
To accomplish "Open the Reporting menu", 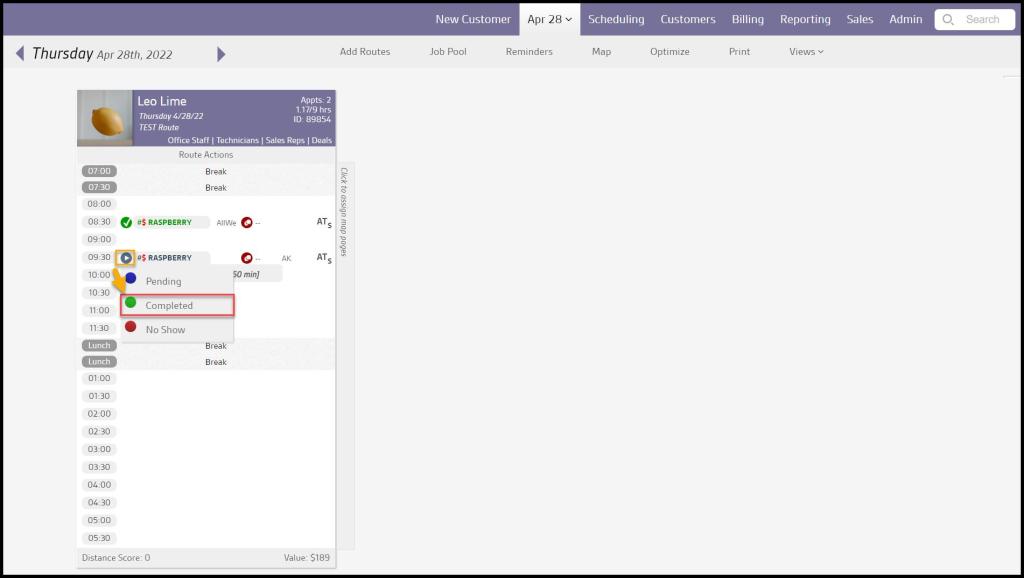I will (x=805, y=19).
